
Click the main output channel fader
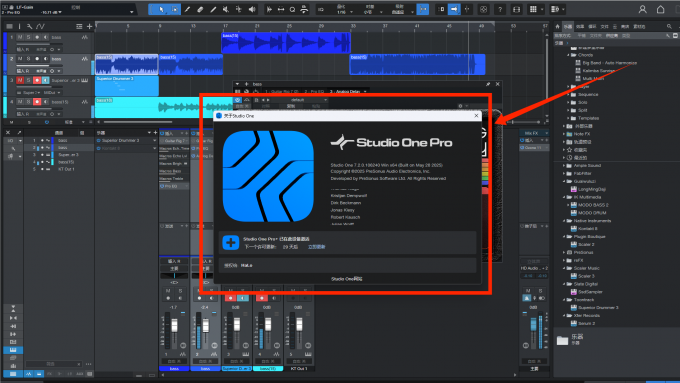[x=533, y=324]
